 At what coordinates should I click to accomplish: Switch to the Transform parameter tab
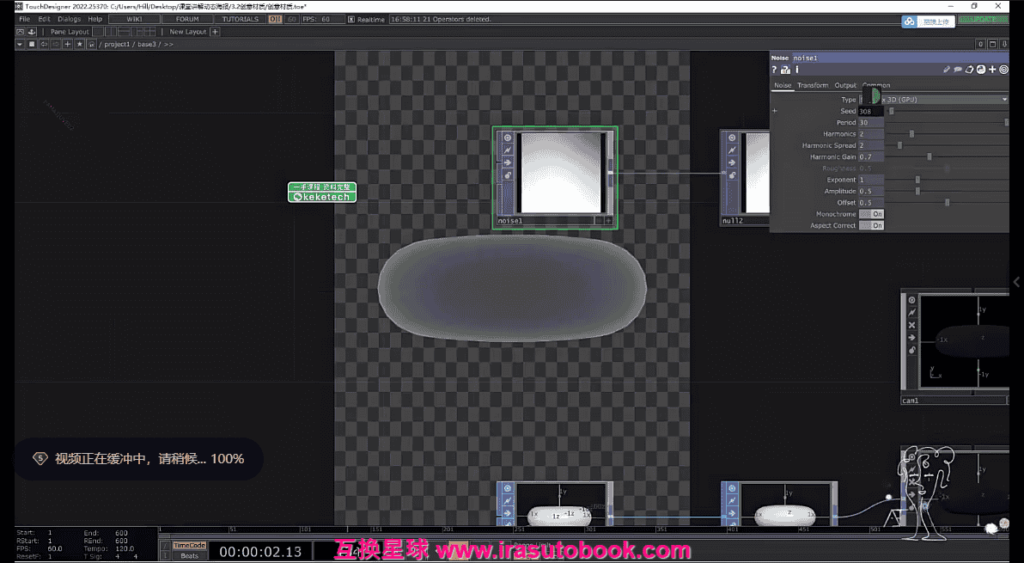812,86
